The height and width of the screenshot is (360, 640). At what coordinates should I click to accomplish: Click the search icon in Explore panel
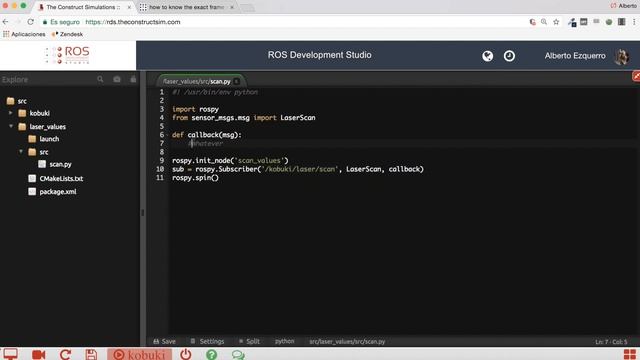point(100,79)
